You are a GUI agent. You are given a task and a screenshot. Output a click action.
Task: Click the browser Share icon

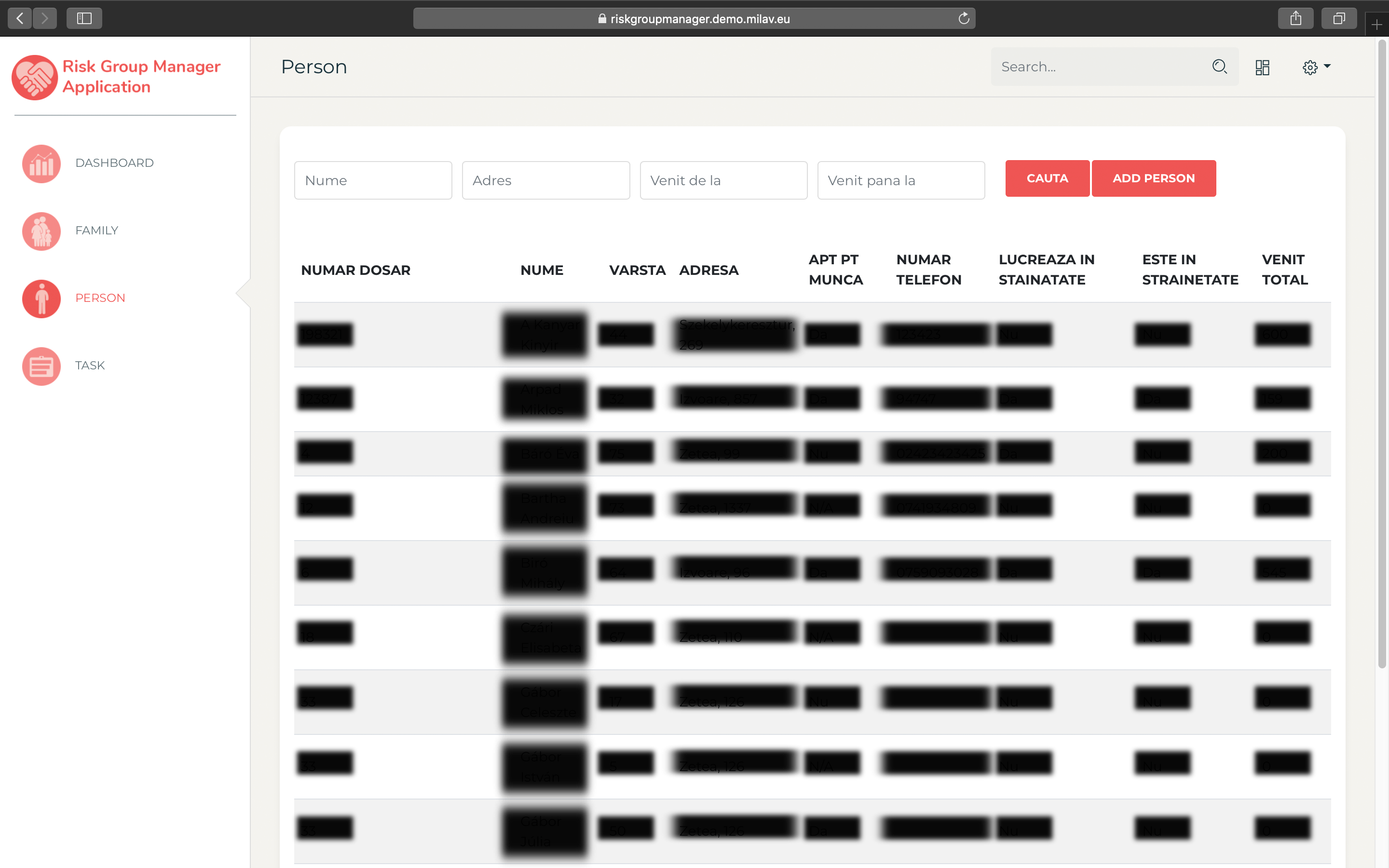point(1295,18)
